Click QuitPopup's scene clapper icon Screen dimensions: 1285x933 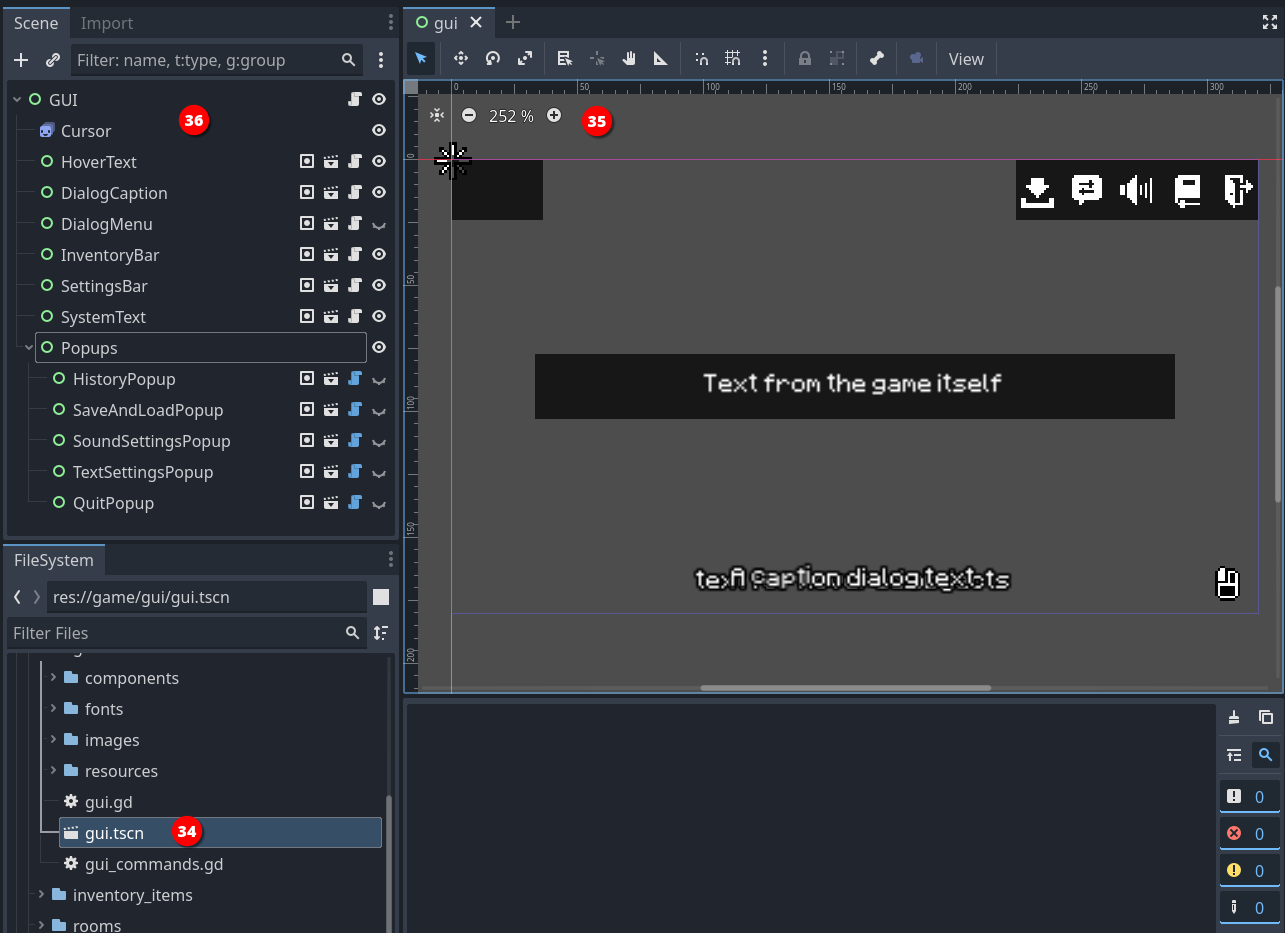(331, 503)
